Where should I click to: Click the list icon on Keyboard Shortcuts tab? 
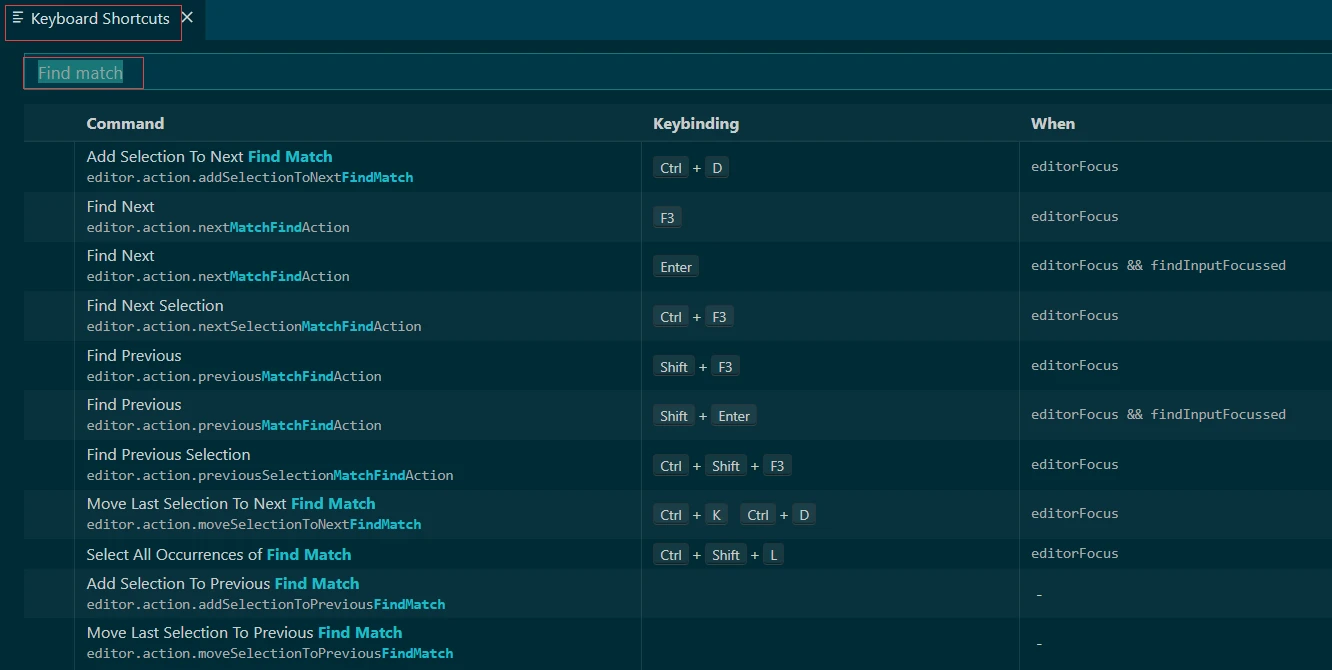pos(18,18)
